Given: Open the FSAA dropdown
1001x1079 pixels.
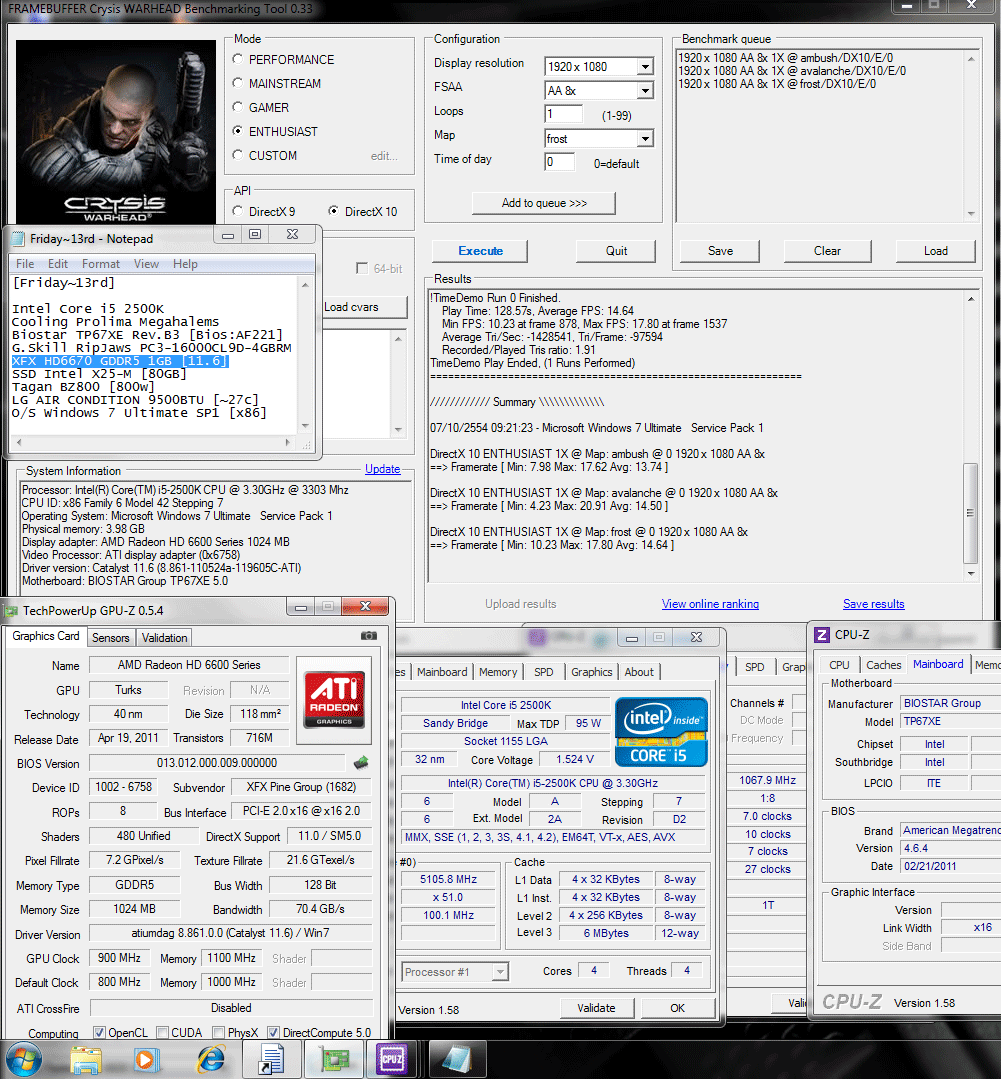Looking at the screenshot, I should tap(645, 91).
